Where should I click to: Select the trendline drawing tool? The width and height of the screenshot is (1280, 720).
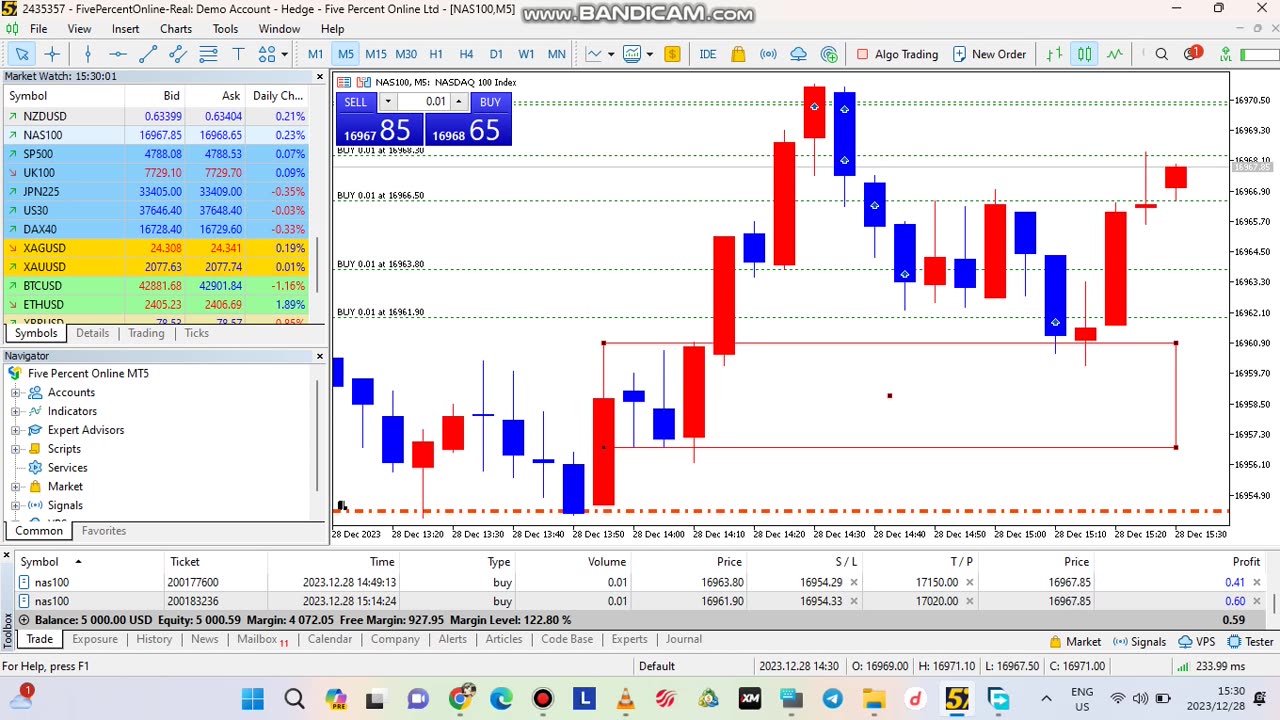click(148, 54)
